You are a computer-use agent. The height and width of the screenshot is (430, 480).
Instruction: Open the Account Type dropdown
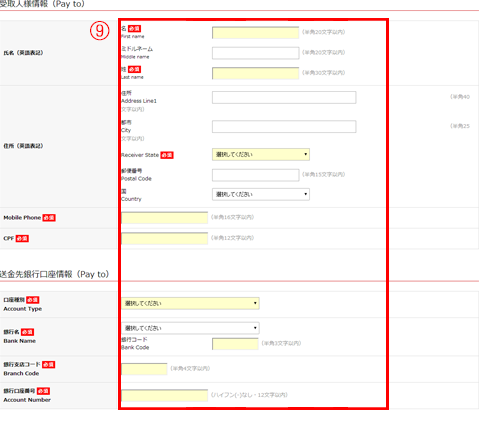190,303
